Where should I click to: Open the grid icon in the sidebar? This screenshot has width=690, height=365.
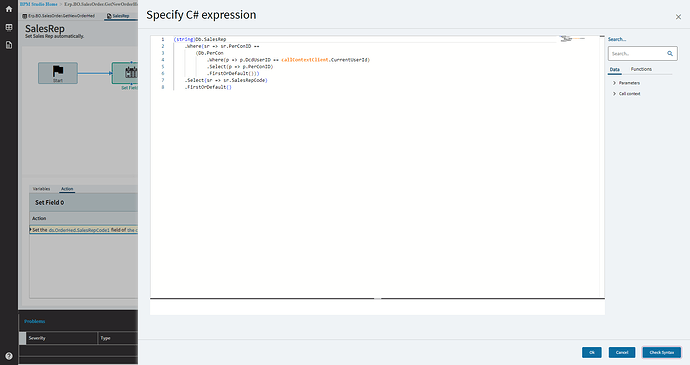tap(8, 27)
